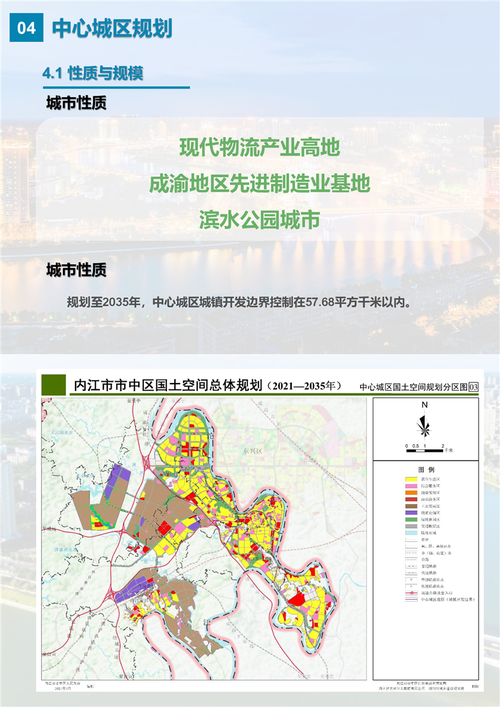Select "城市性质" label above the green slogans
The height and width of the screenshot is (707, 500).
[x=76, y=103]
